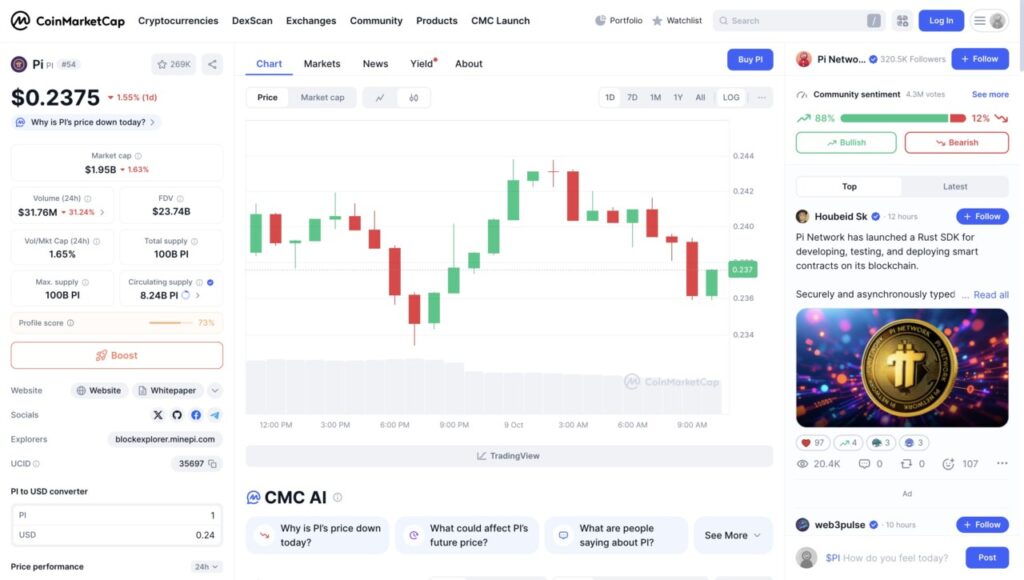Screen dimensions: 1024x580
Task: Click the X (Twitter) social icon
Action: (158, 414)
